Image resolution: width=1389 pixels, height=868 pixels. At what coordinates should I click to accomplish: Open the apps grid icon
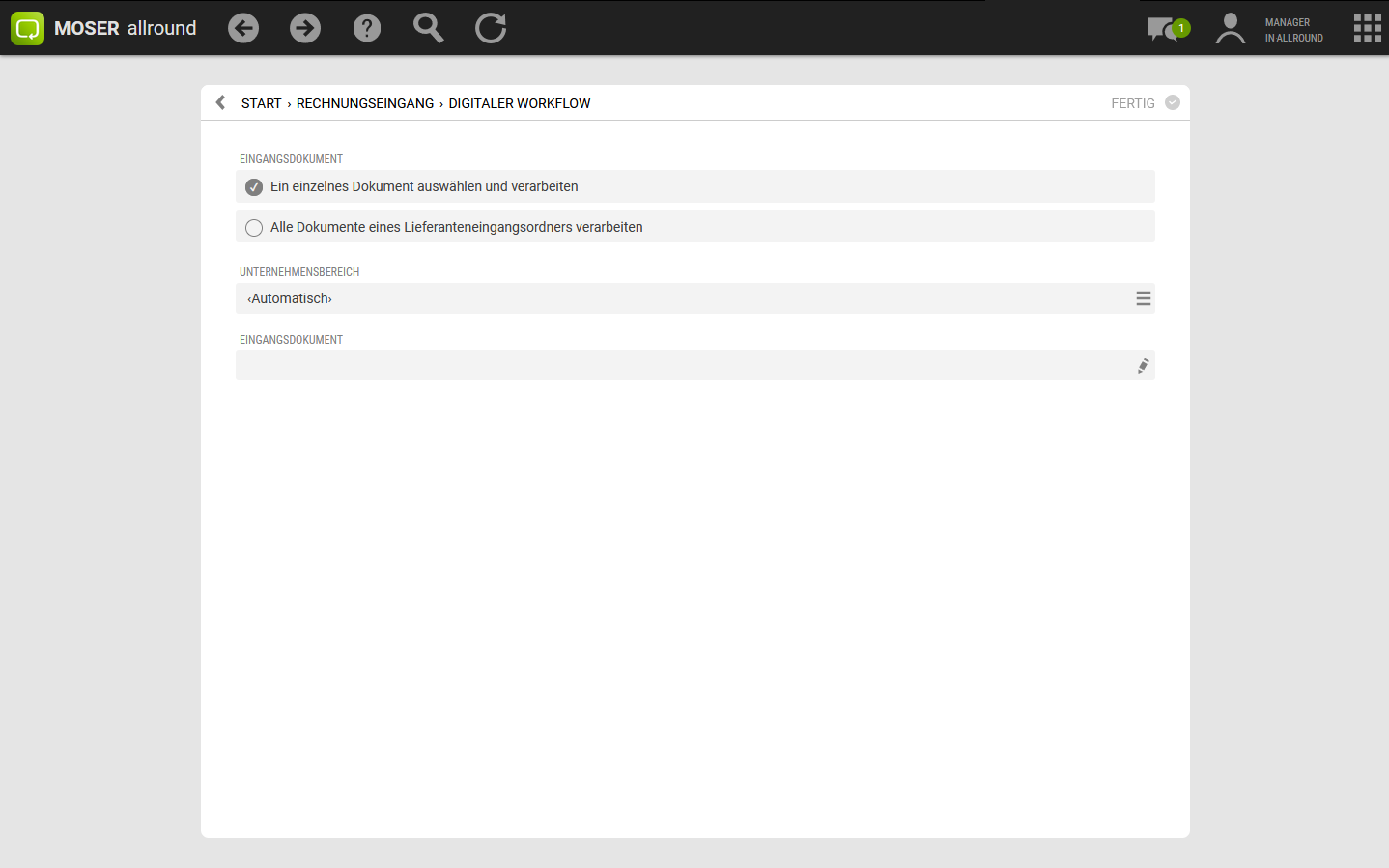(1367, 28)
